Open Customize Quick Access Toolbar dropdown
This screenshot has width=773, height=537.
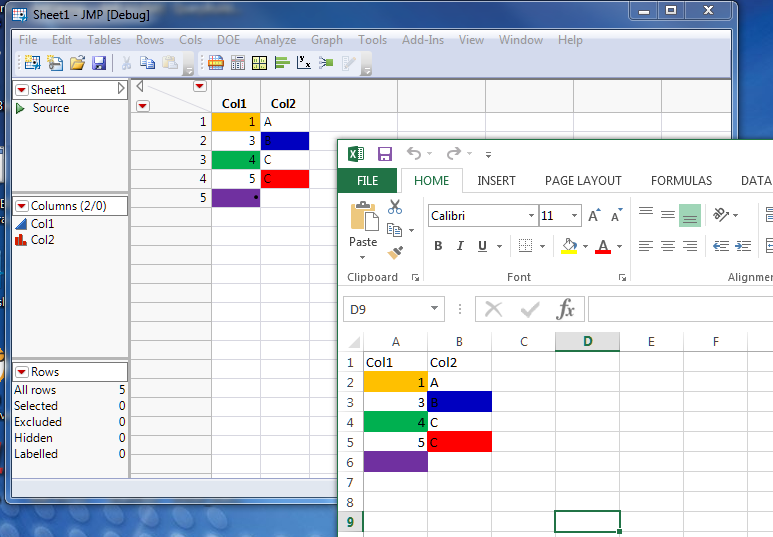tap(488, 154)
